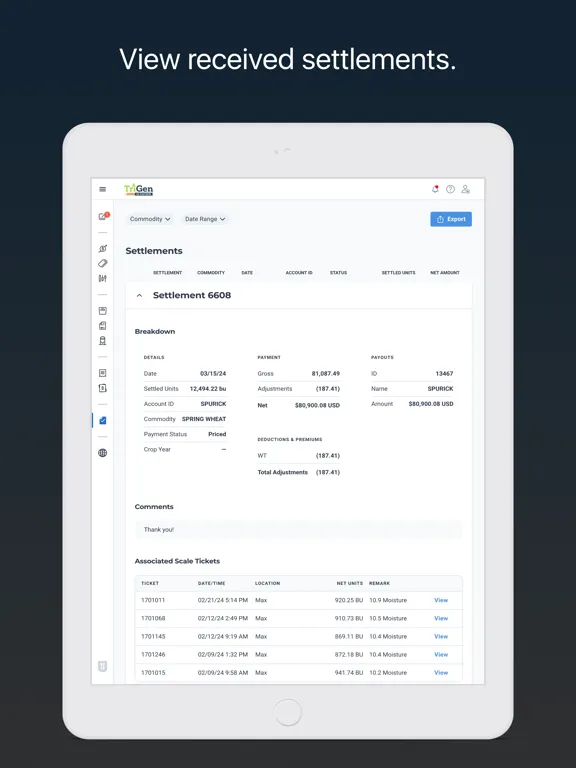576x768 pixels.
Task: Click the NET AMOUNT column header
Action: 445,273
